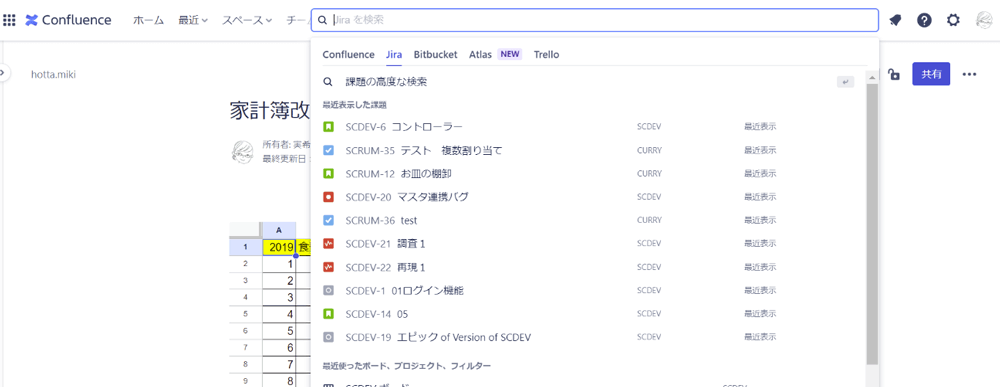Select yellow cell containing 2019

pos(279,247)
